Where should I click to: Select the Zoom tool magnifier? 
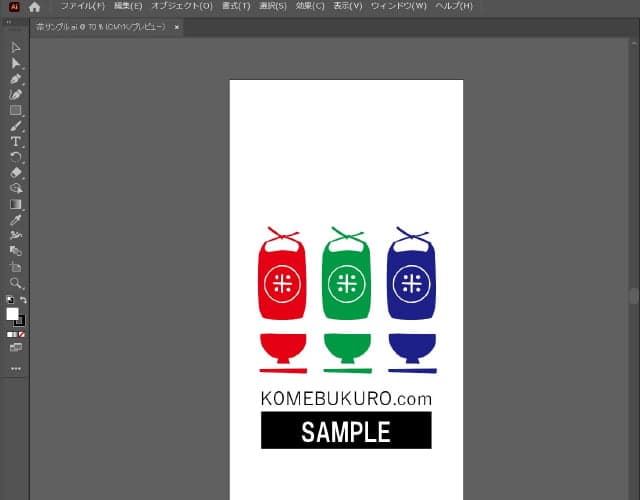pos(16,283)
